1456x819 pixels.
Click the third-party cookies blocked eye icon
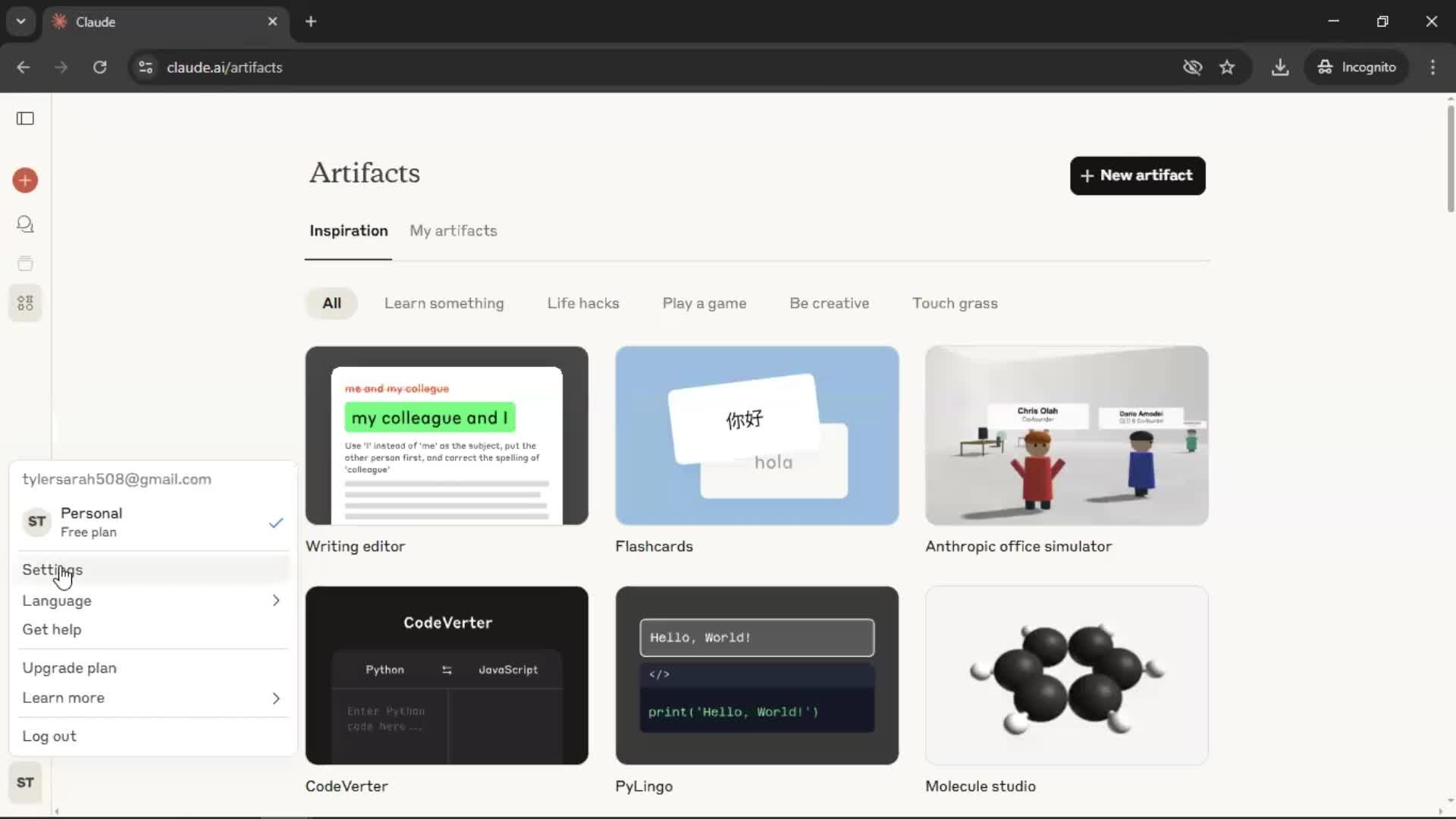tap(1192, 67)
